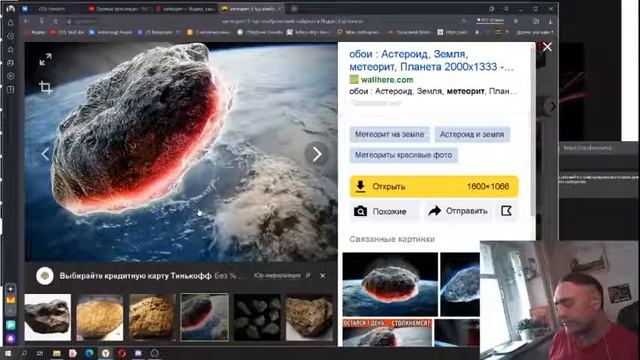The width and height of the screenshot is (640, 360).
Task: Open related picture of asteroid over Earth horizon
Action: pos(390,284)
